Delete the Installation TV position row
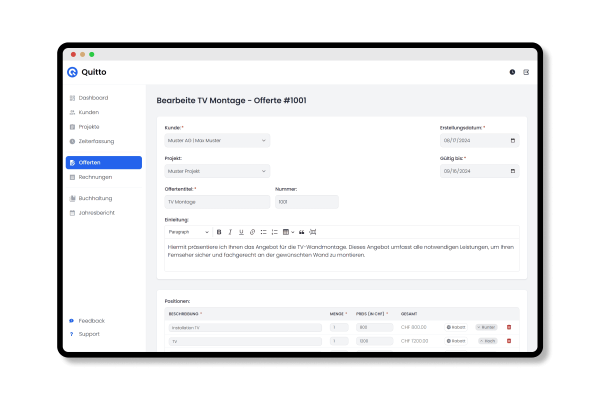This screenshot has height=400, width=600. [508, 327]
